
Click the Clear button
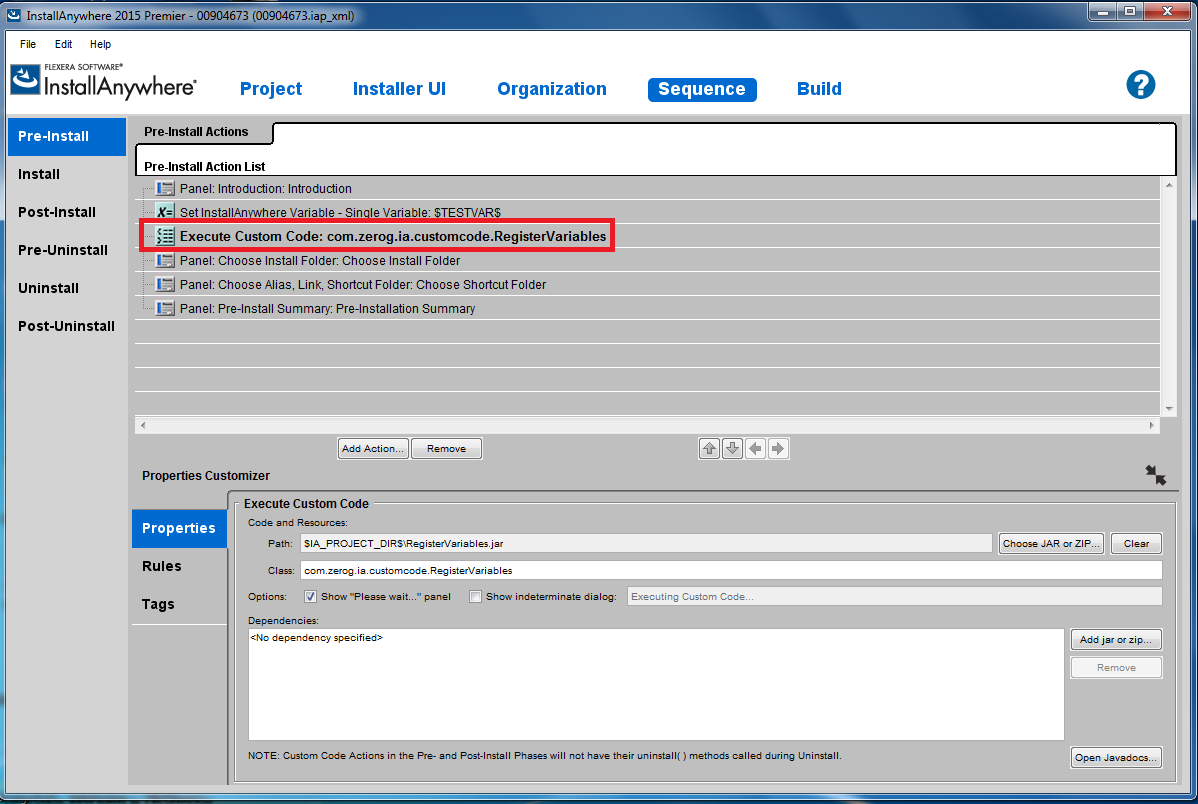click(1136, 543)
